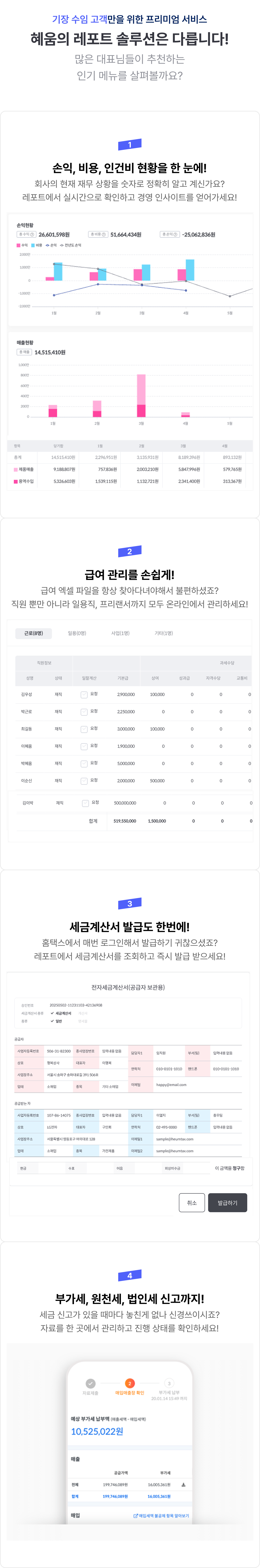
Task: Click step 3 부가세 납부 circle
Action: [169, 1384]
